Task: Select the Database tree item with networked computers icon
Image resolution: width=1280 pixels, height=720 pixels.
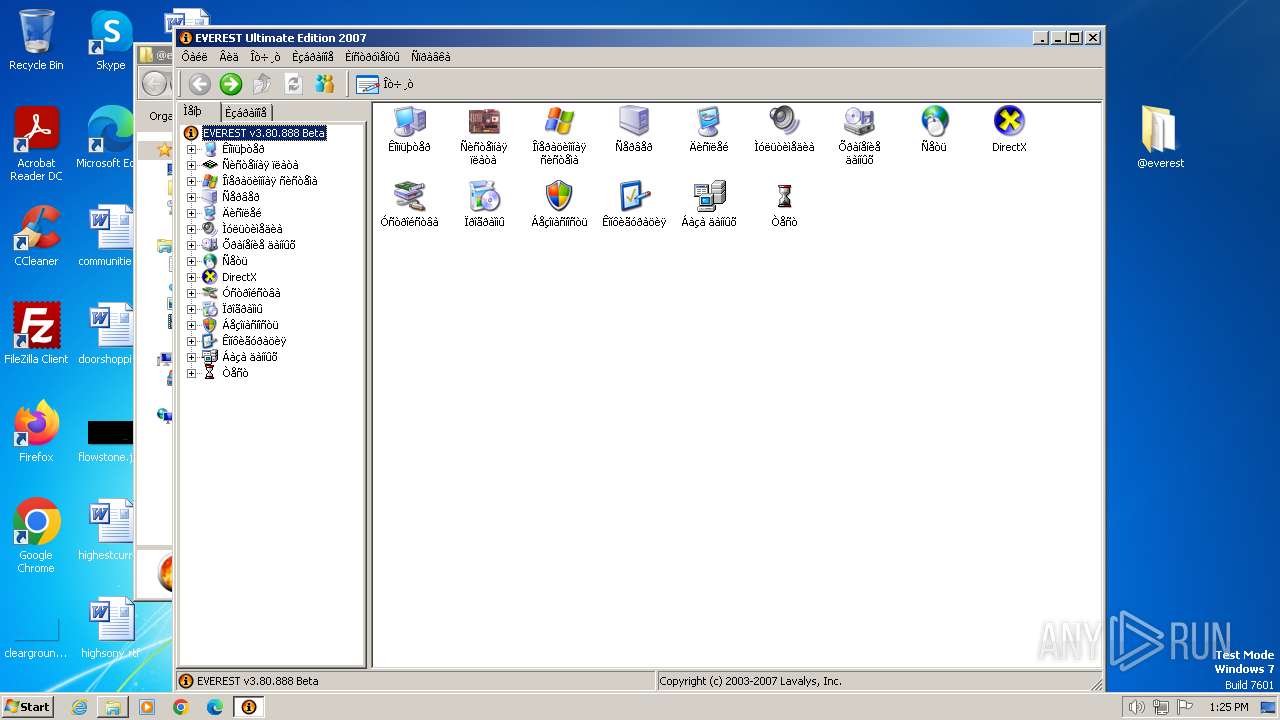Action: (x=249, y=357)
